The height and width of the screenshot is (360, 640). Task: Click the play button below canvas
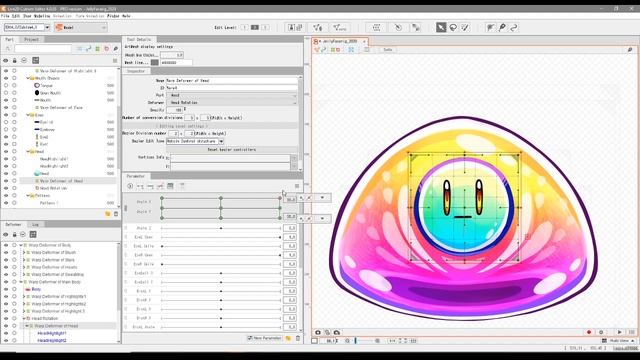620,332
